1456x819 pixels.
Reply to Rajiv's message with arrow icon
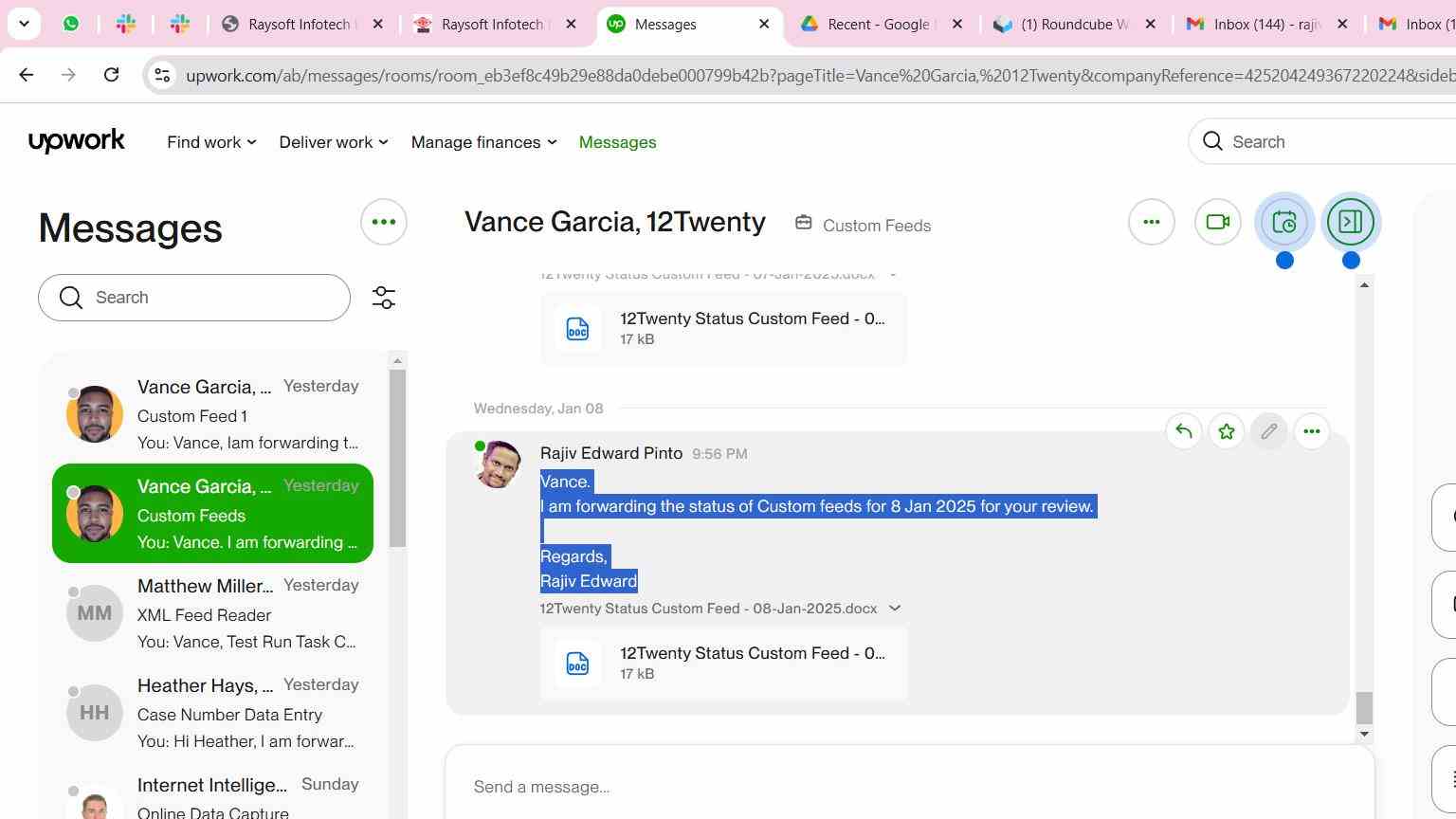point(1184,431)
